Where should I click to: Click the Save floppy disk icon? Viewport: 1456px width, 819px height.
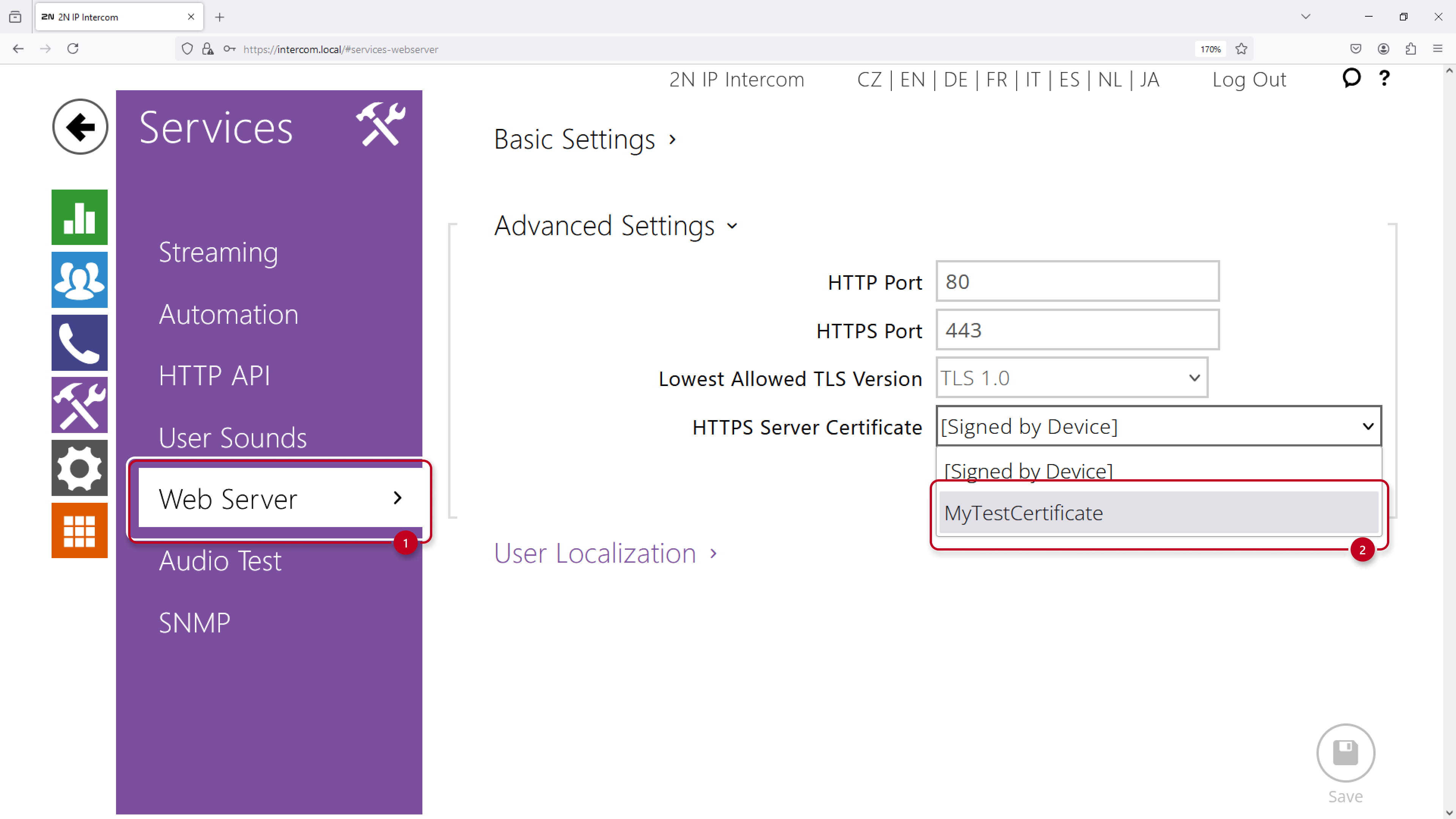click(x=1345, y=753)
